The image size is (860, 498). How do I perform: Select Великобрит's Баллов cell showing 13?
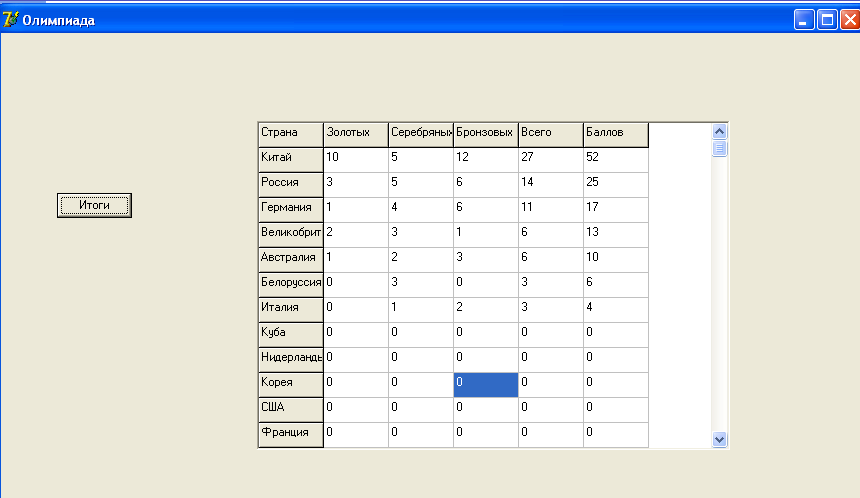click(616, 235)
